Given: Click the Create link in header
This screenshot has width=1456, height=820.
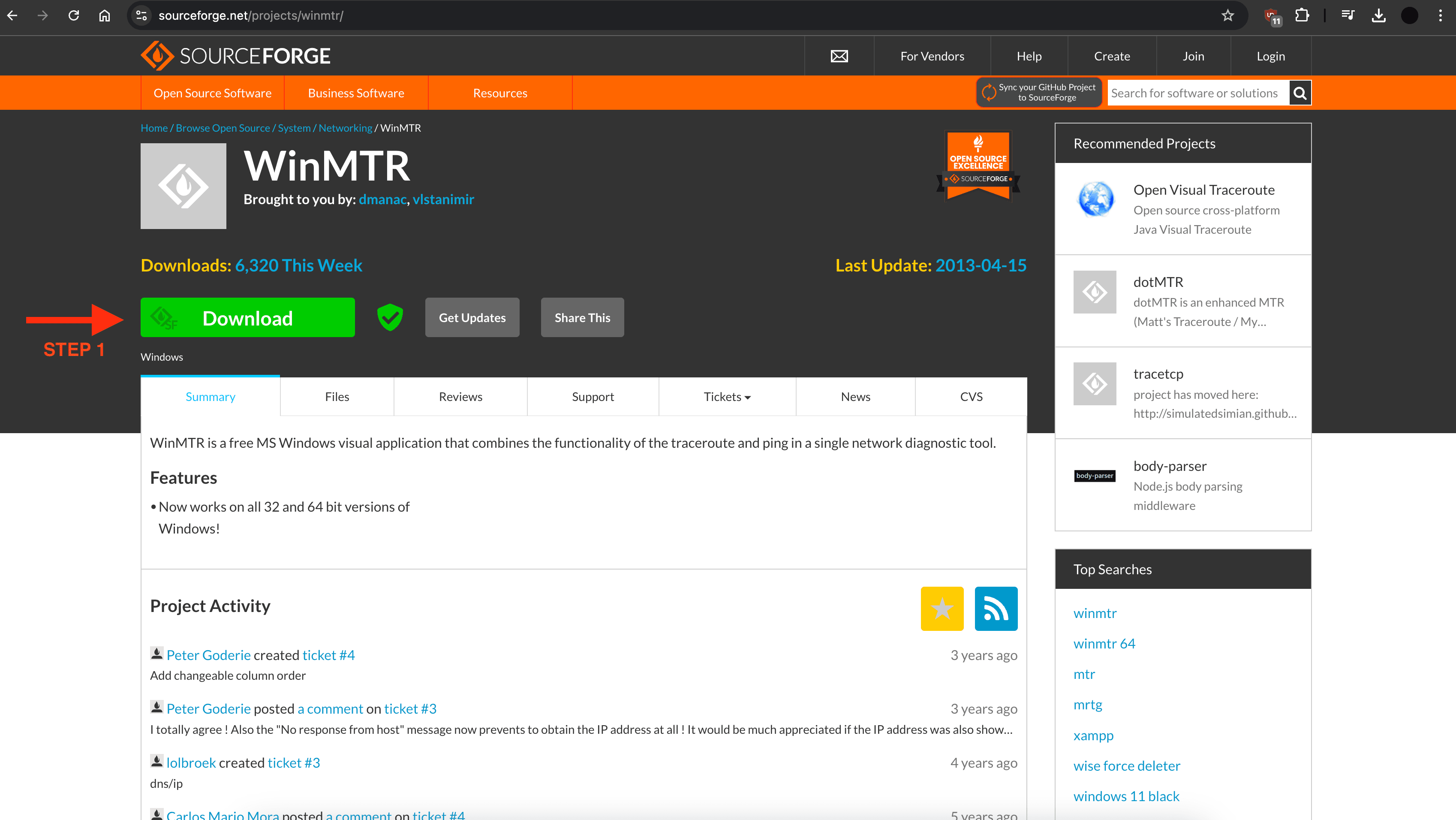Looking at the screenshot, I should 1112,56.
